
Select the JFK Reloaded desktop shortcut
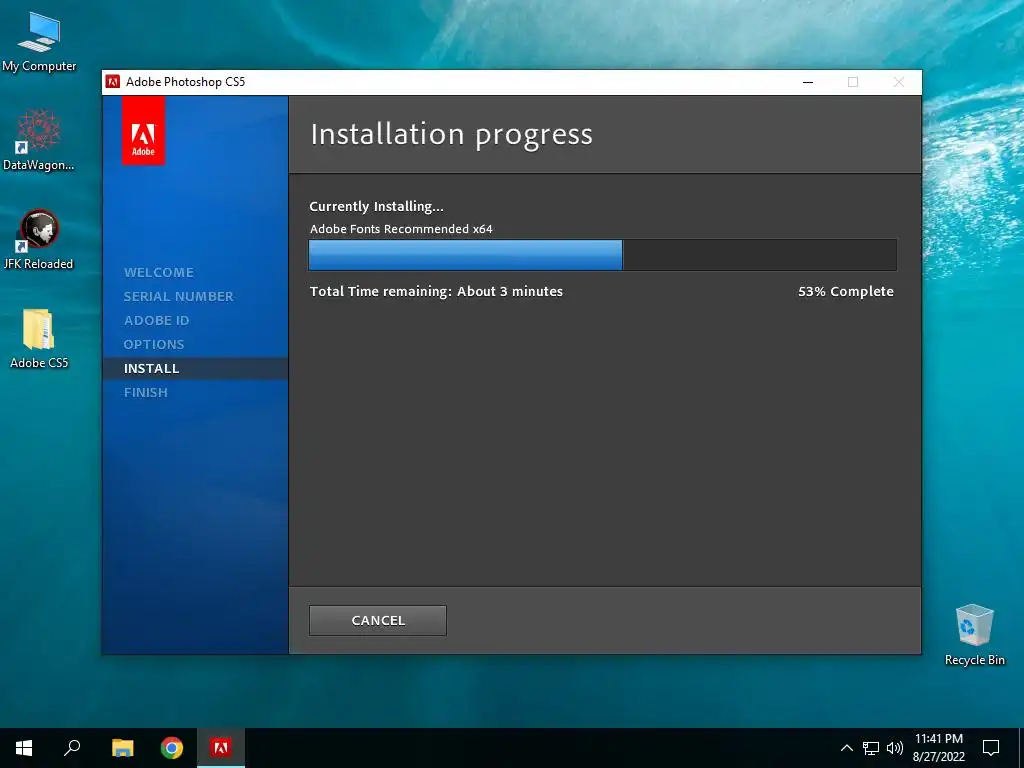39,240
